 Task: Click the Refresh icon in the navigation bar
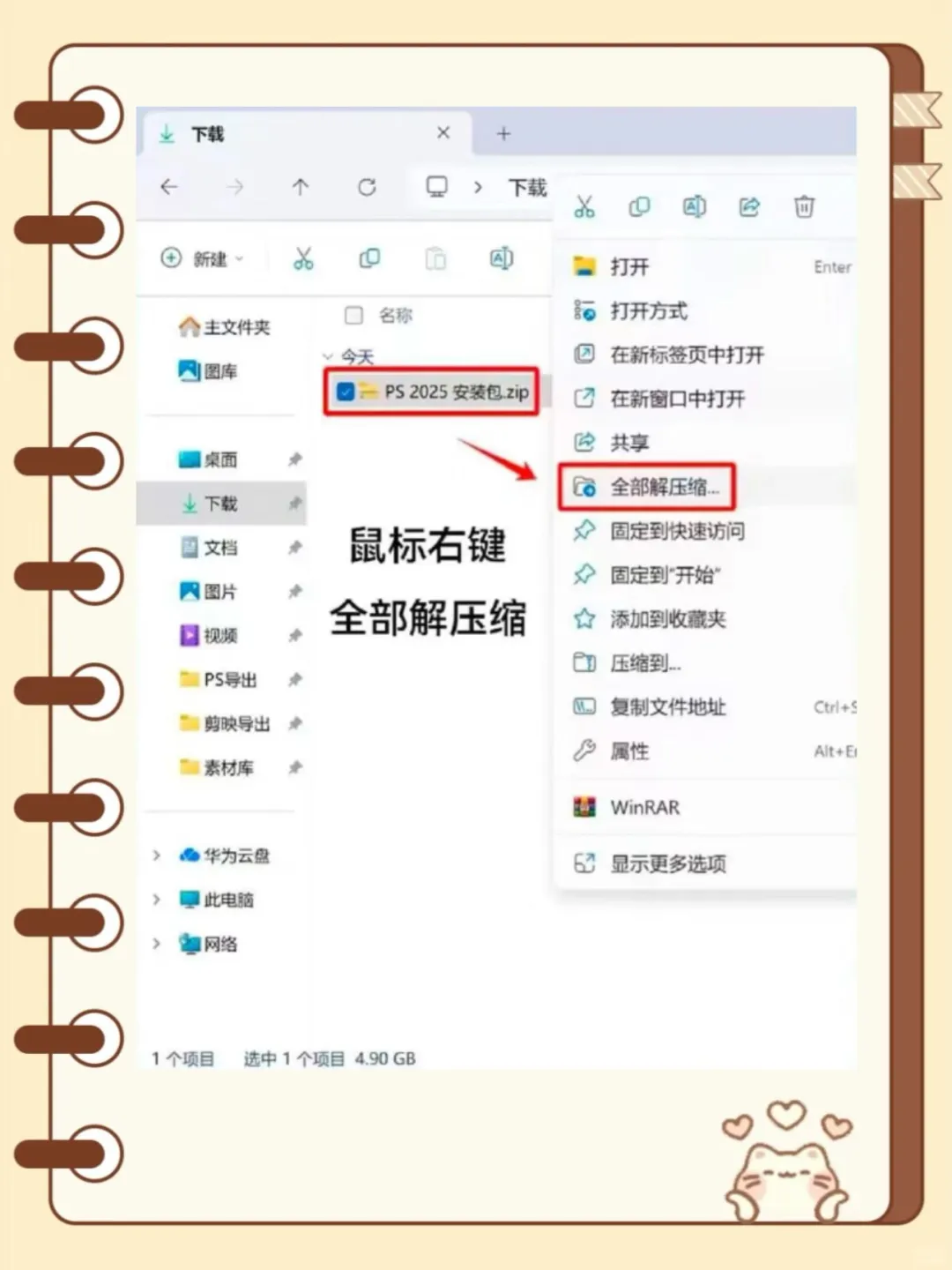pyautogui.click(x=367, y=187)
